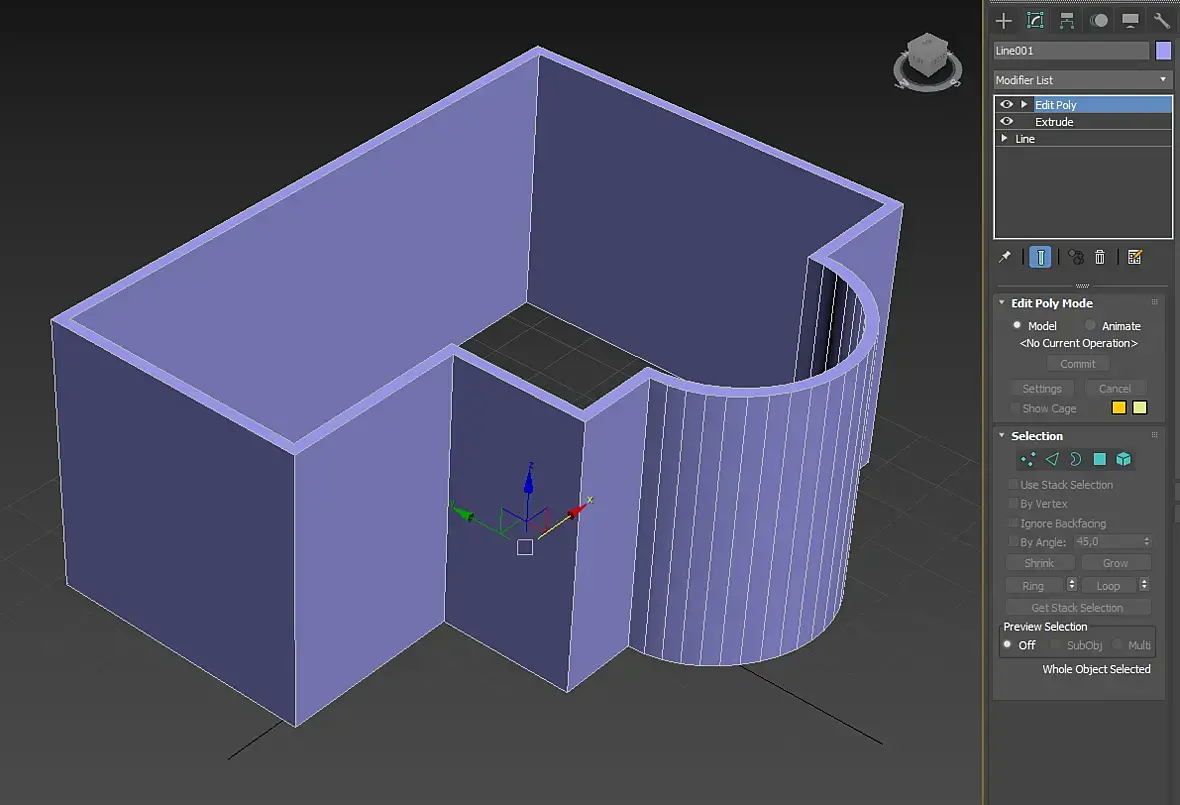Screen dimensions: 1180x805
Task: Select the Model radio button
Action: 1017,325
